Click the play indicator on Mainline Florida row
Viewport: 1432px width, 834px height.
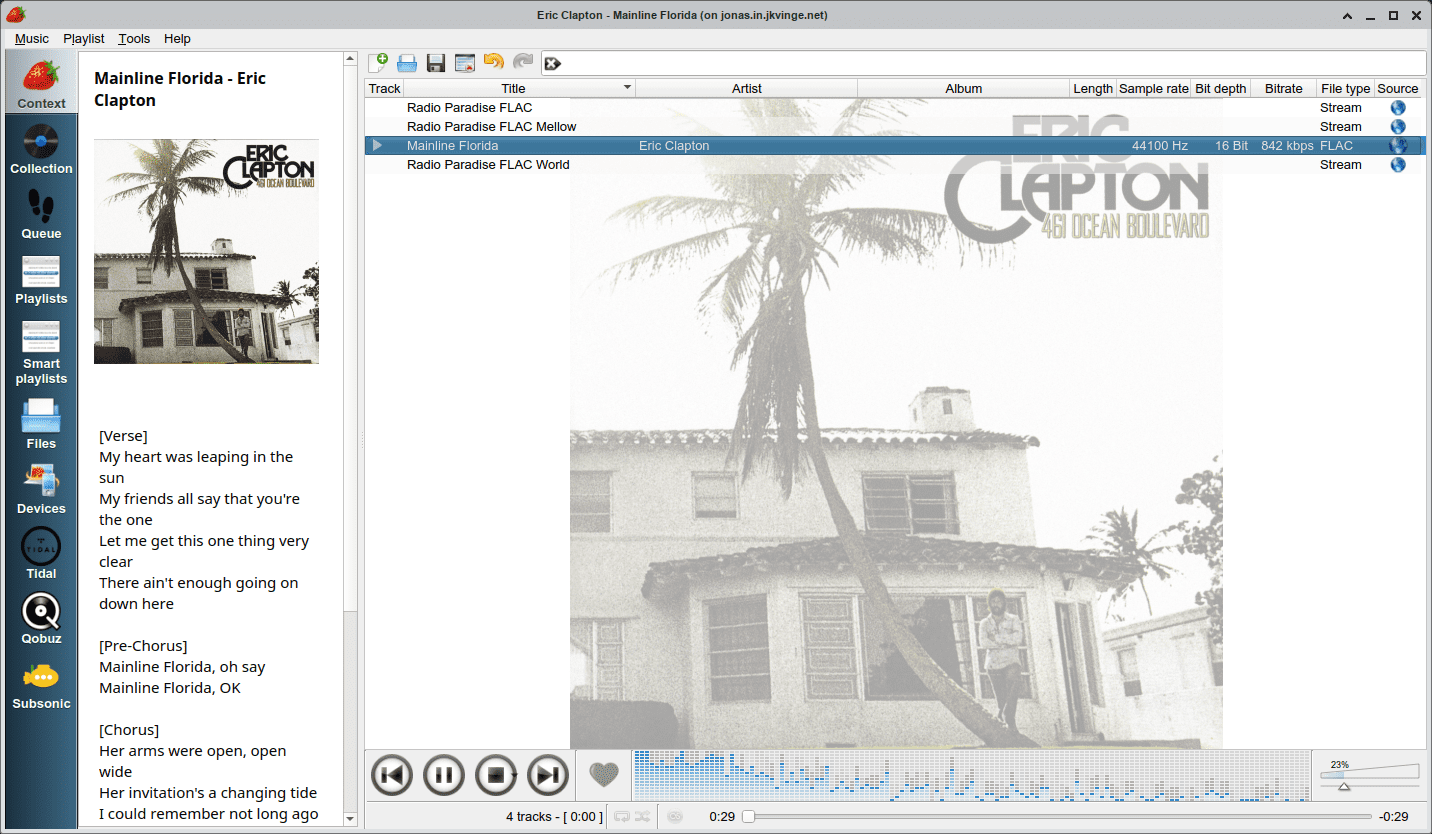[x=377, y=146]
